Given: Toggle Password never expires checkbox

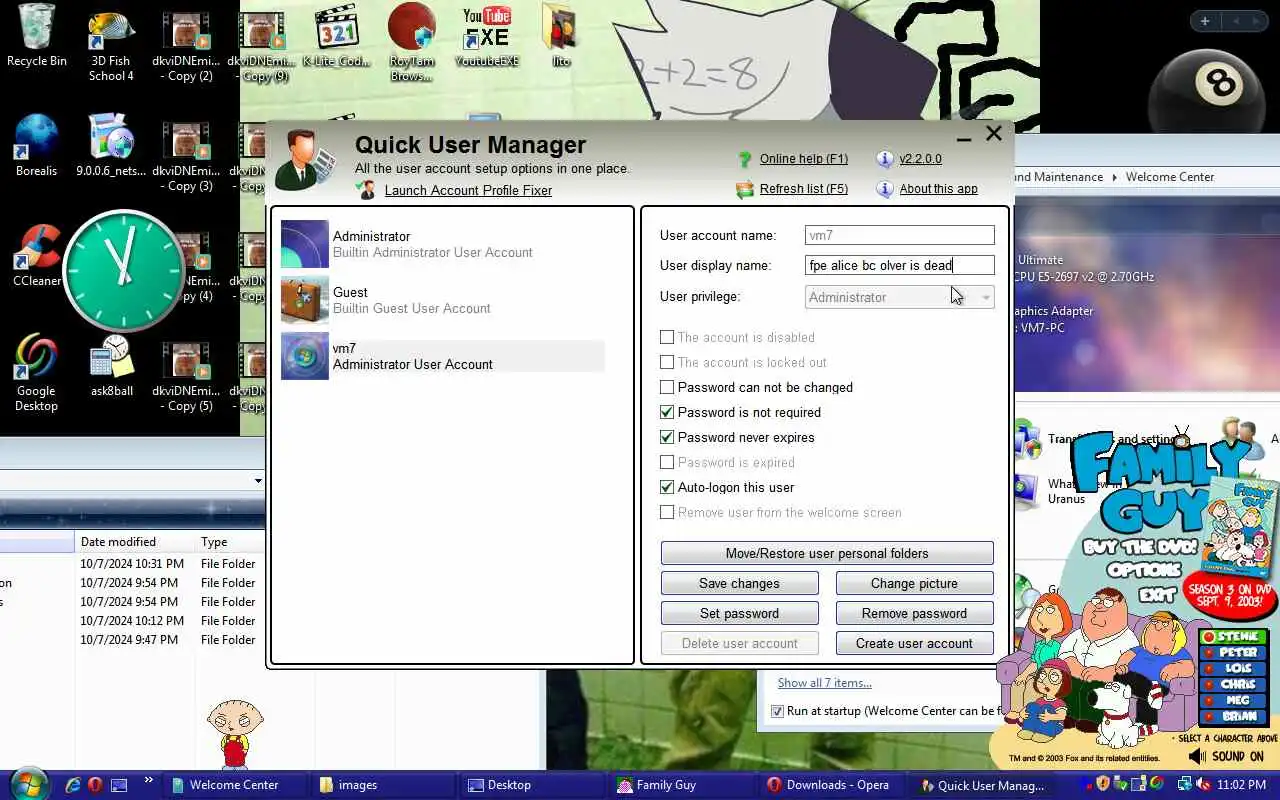Looking at the screenshot, I should pos(667,437).
